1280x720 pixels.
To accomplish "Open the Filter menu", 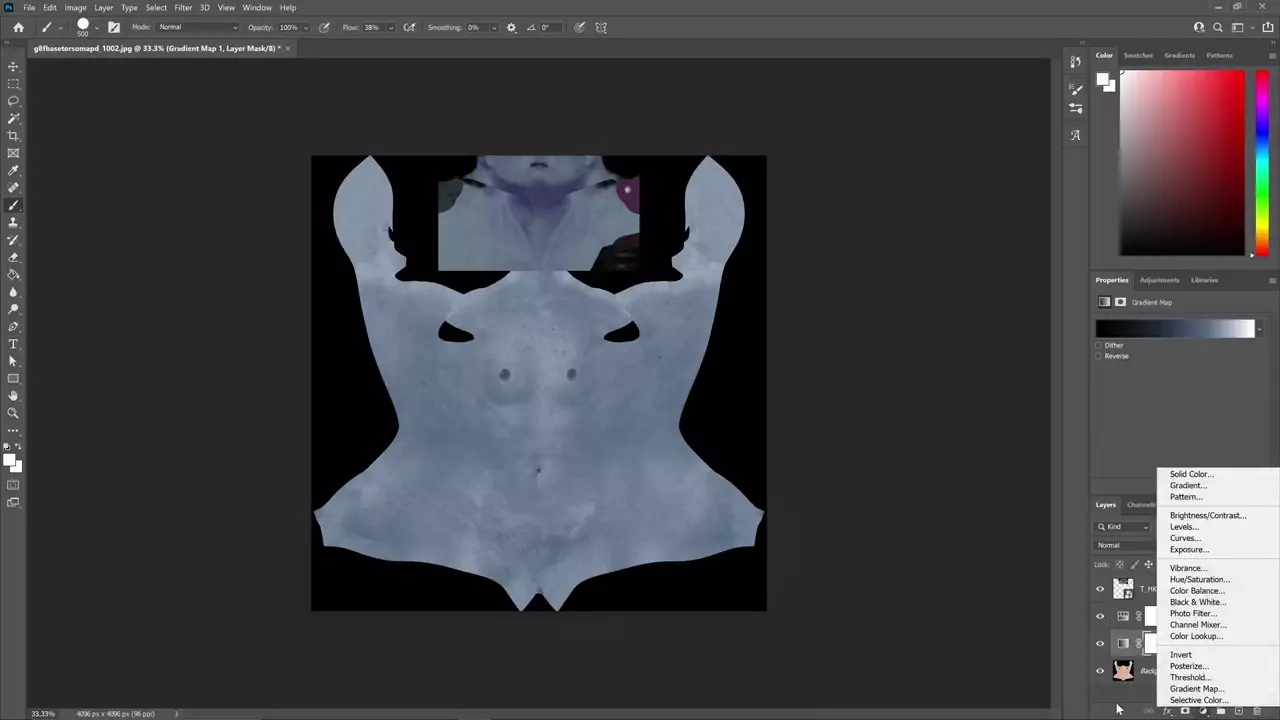I will (183, 7).
